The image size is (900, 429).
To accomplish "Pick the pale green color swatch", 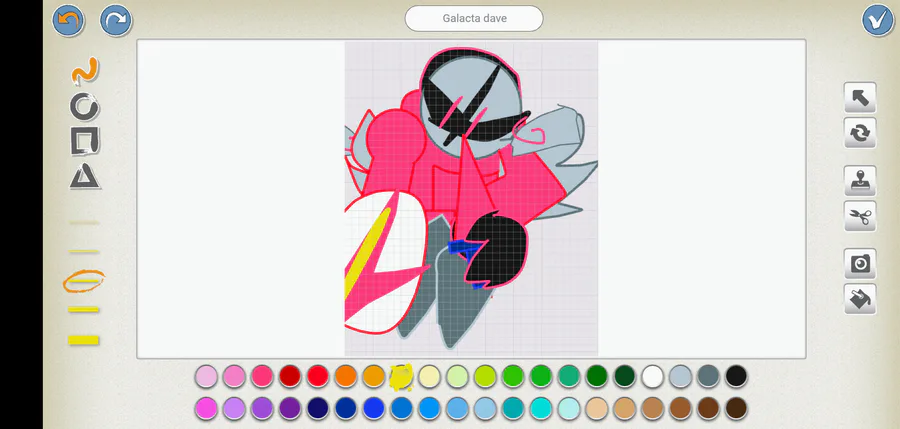I will [457, 376].
